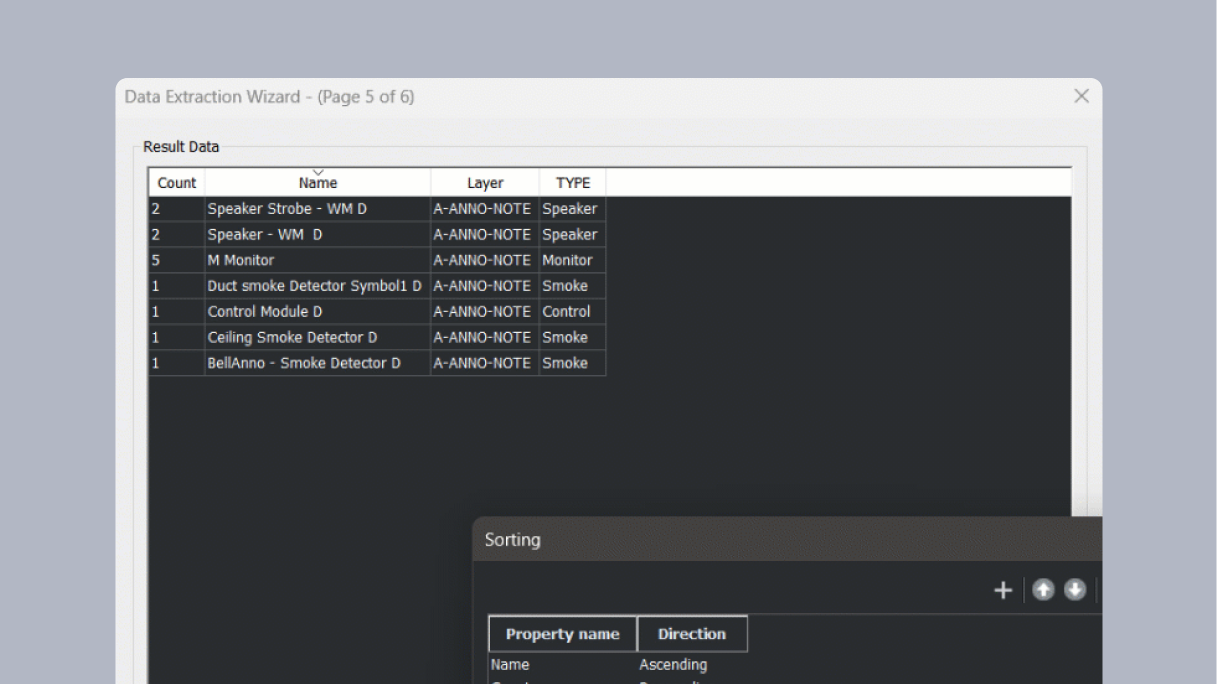The image size is (1217, 684).
Task: Click the count 5 cell for M Monitor
Action: point(177,260)
